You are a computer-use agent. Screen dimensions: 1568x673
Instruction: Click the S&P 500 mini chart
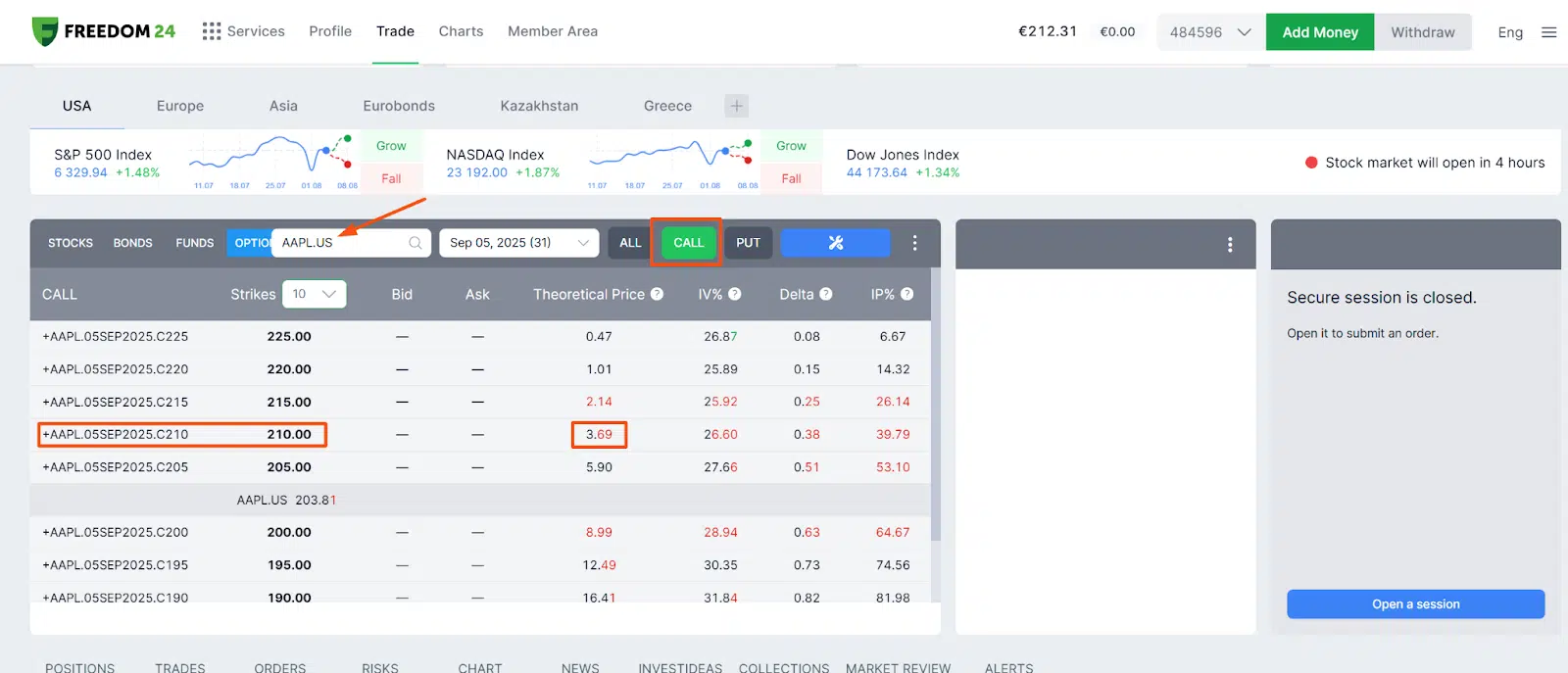272,163
